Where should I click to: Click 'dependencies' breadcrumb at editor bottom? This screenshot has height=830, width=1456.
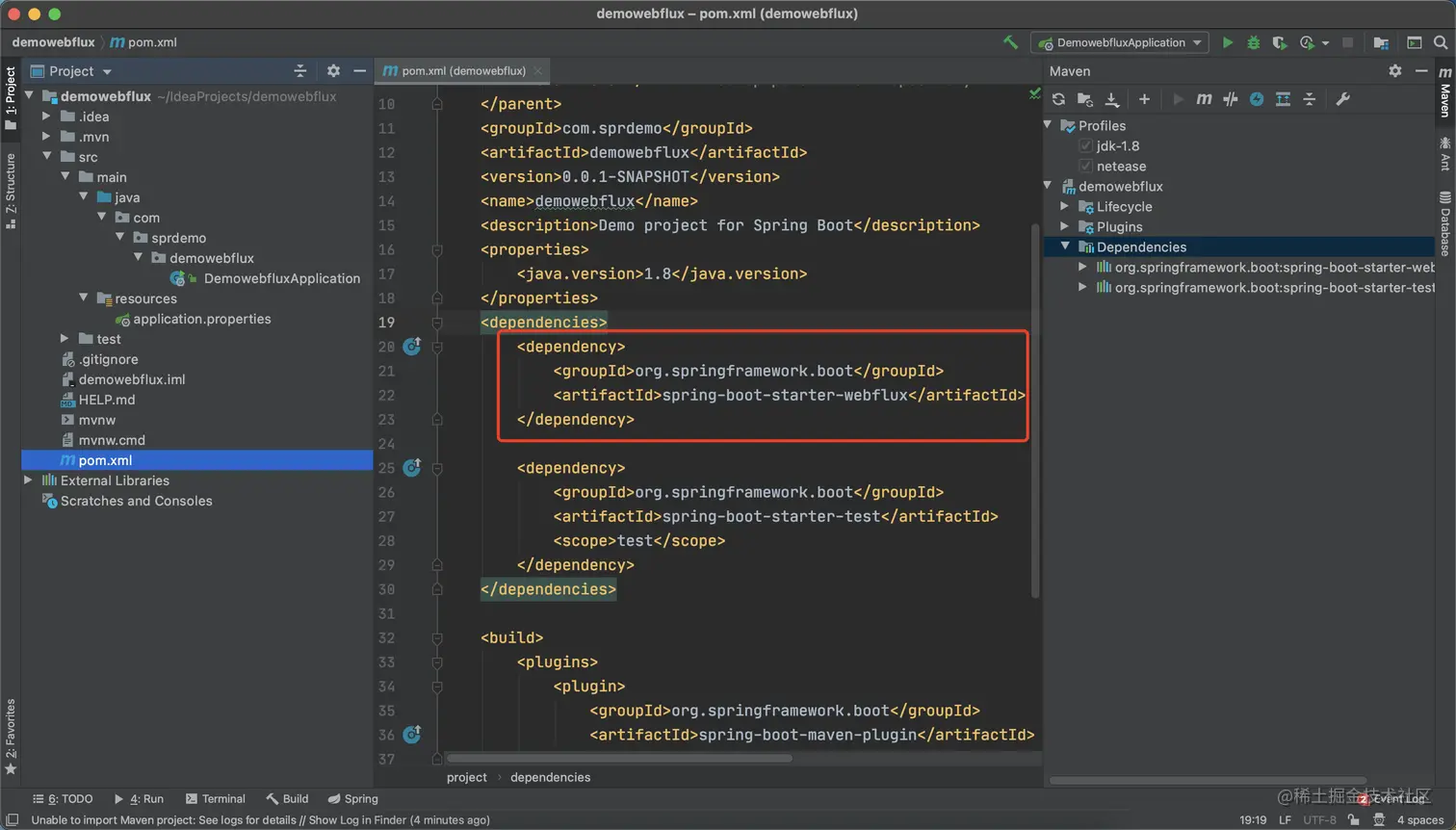[x=550, y=777]
